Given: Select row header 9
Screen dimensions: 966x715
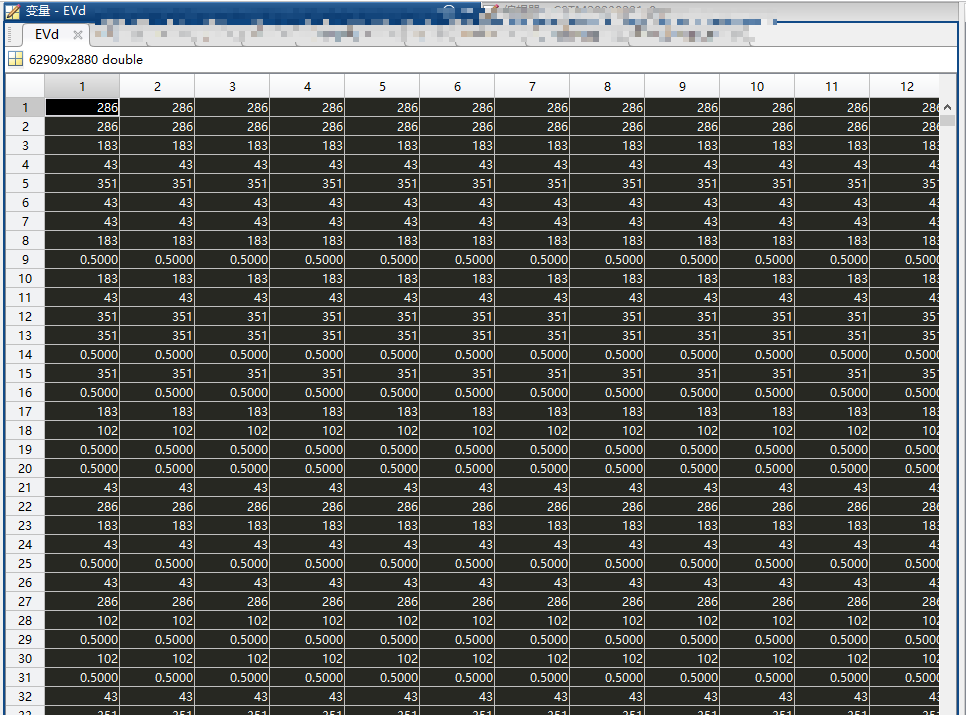Looking at the screenshot, I should coord(25,259).
